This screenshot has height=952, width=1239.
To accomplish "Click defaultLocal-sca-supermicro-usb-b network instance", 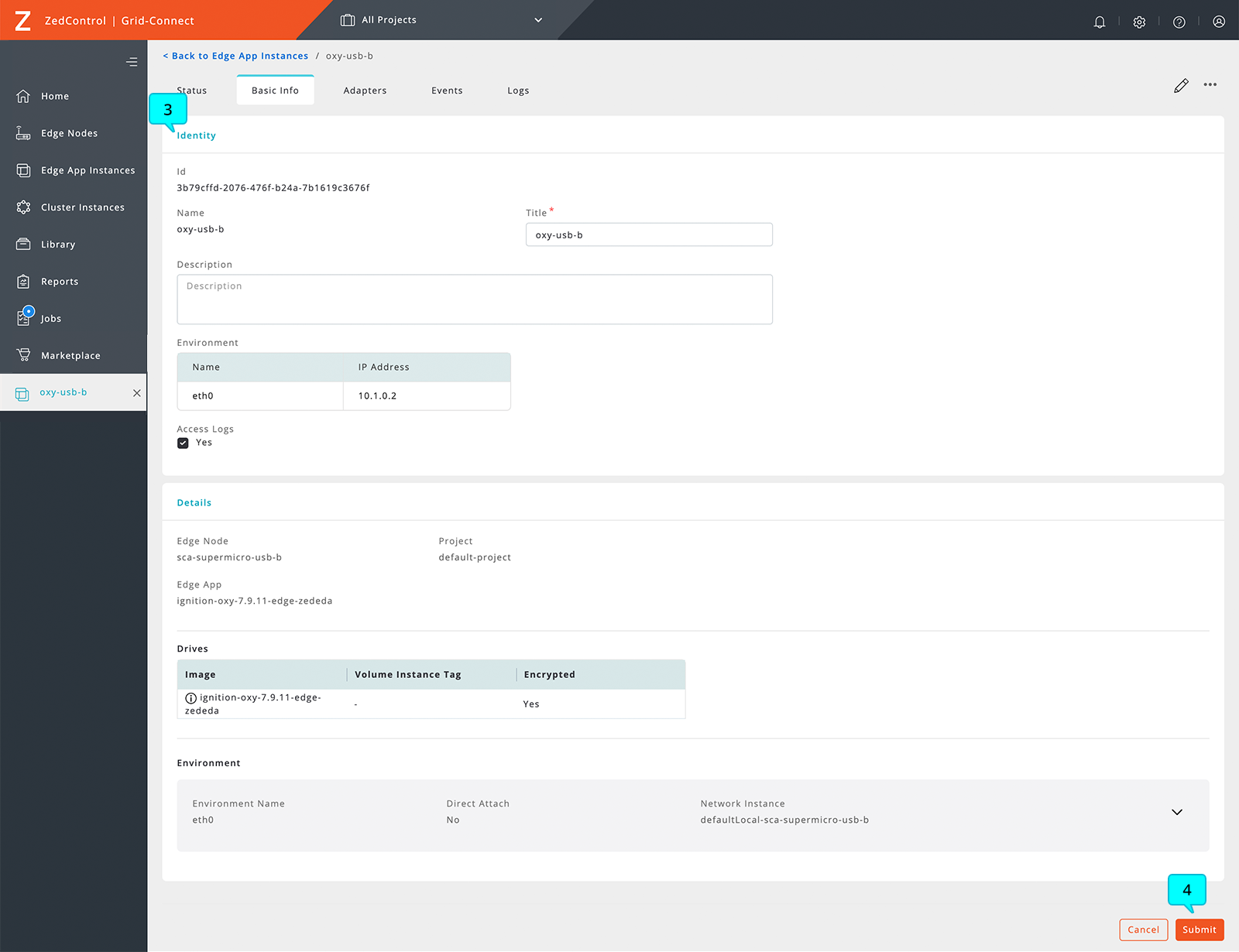I will pos(784,820).
